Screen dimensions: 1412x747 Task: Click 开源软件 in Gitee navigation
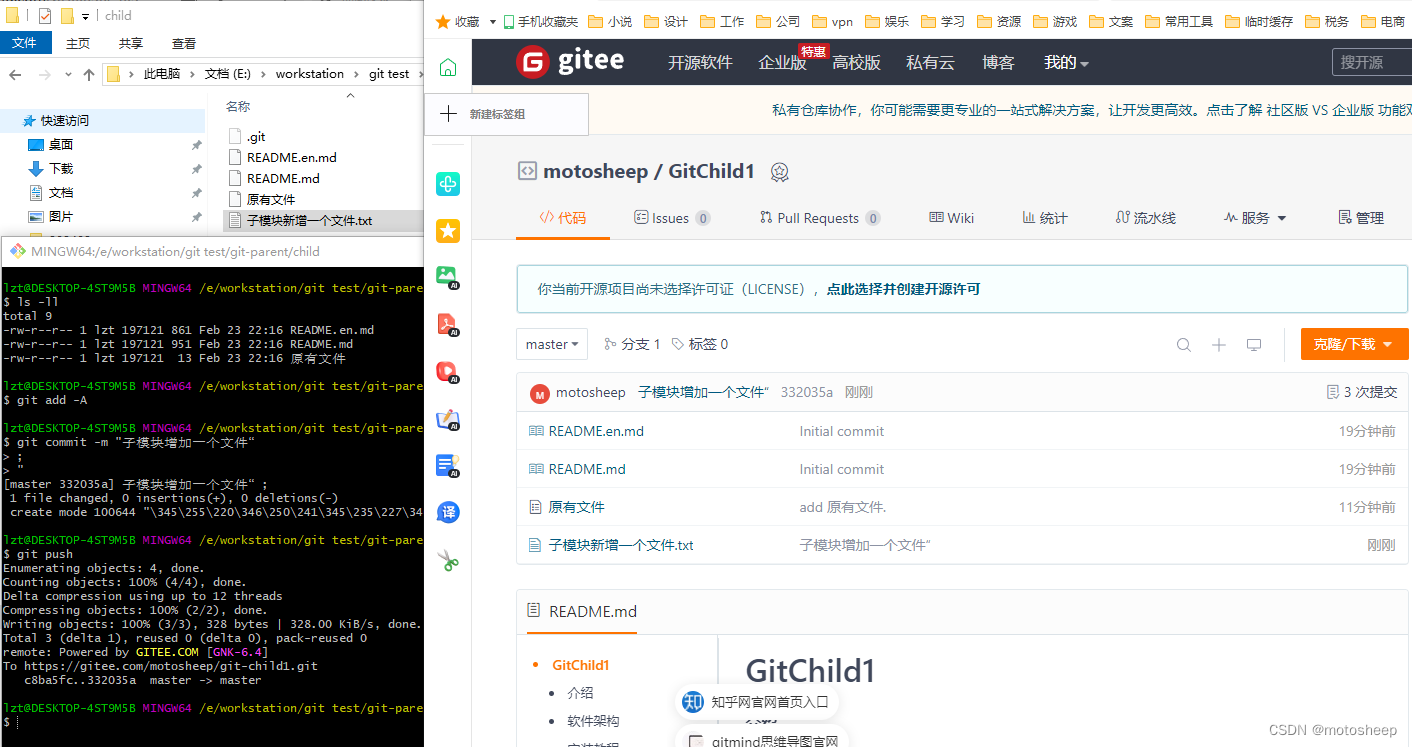[x=700, y=62]
